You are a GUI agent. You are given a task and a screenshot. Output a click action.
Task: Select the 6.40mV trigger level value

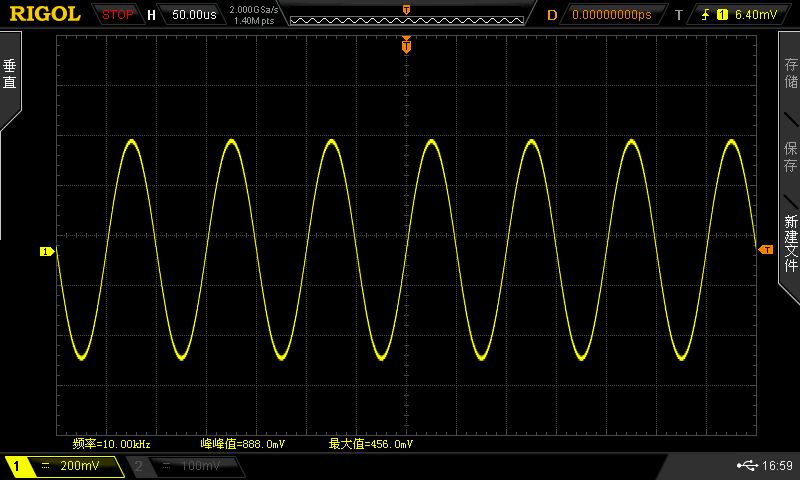(x=756, y=15)
